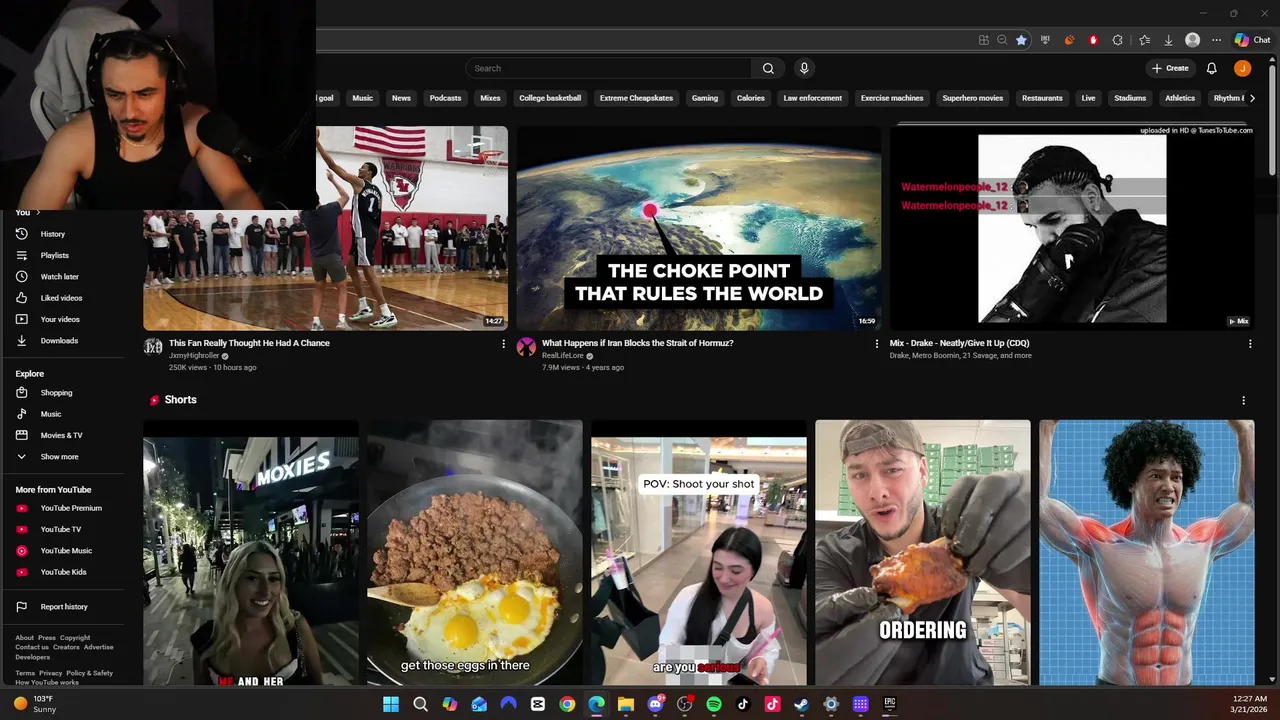Select the College basketball chip

pos(550,98)
